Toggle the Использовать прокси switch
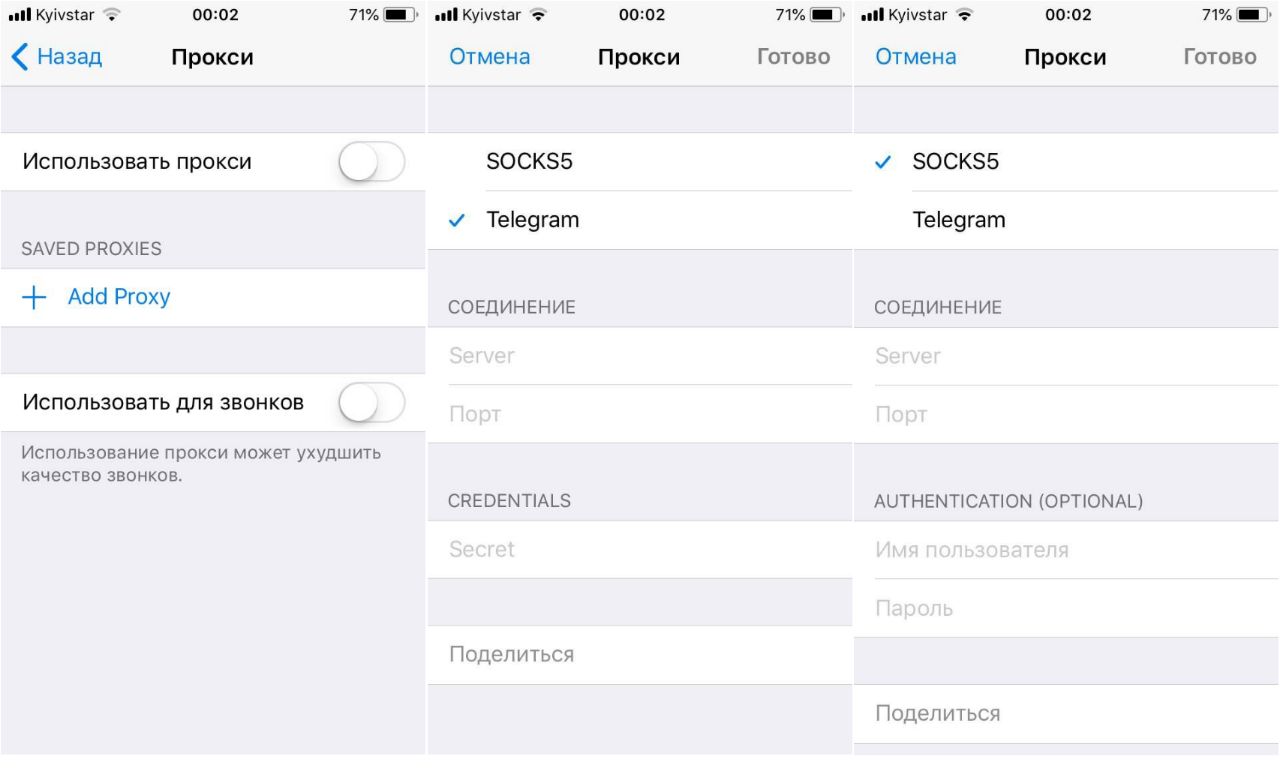Viewport: 1280px width, 768px height. click(372, 162)
